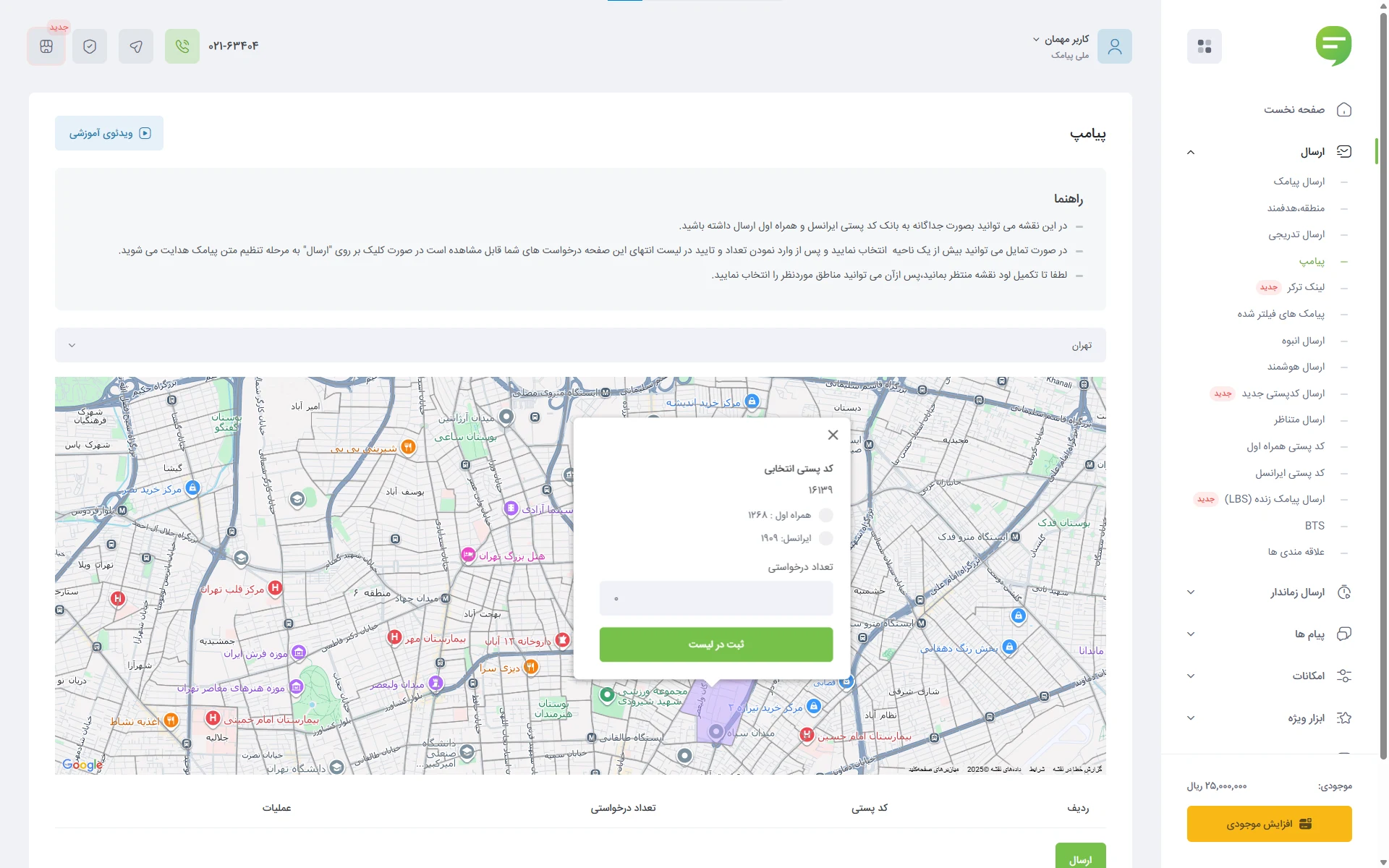1389x868 pixels.
Task: Select the پیامپ sidebar item
Action: (x=1312, y=261)
